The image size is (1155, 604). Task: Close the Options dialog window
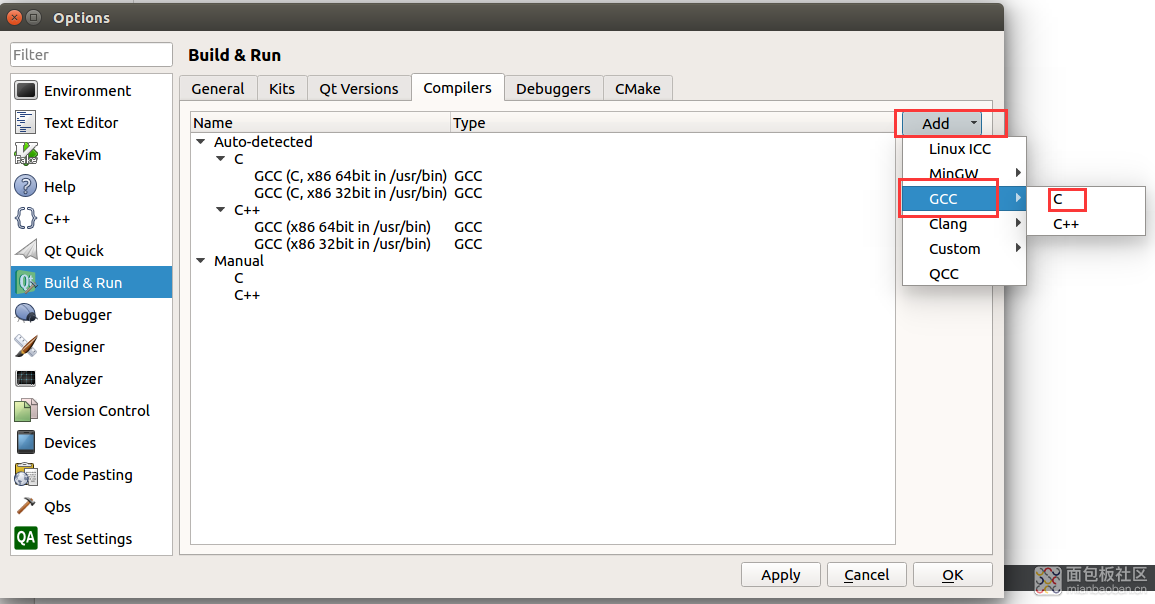pos(15,17)
